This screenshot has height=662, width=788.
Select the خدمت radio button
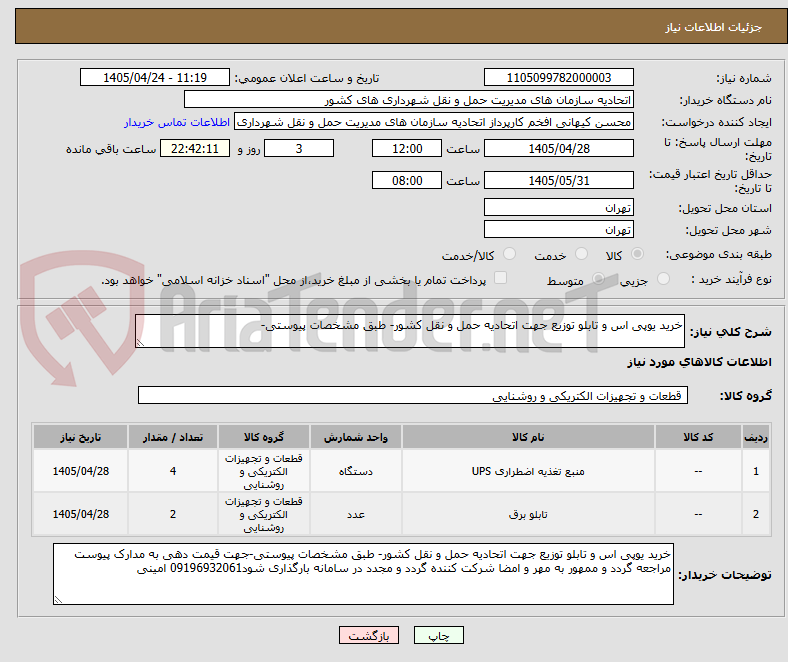[x=581, y=254]
